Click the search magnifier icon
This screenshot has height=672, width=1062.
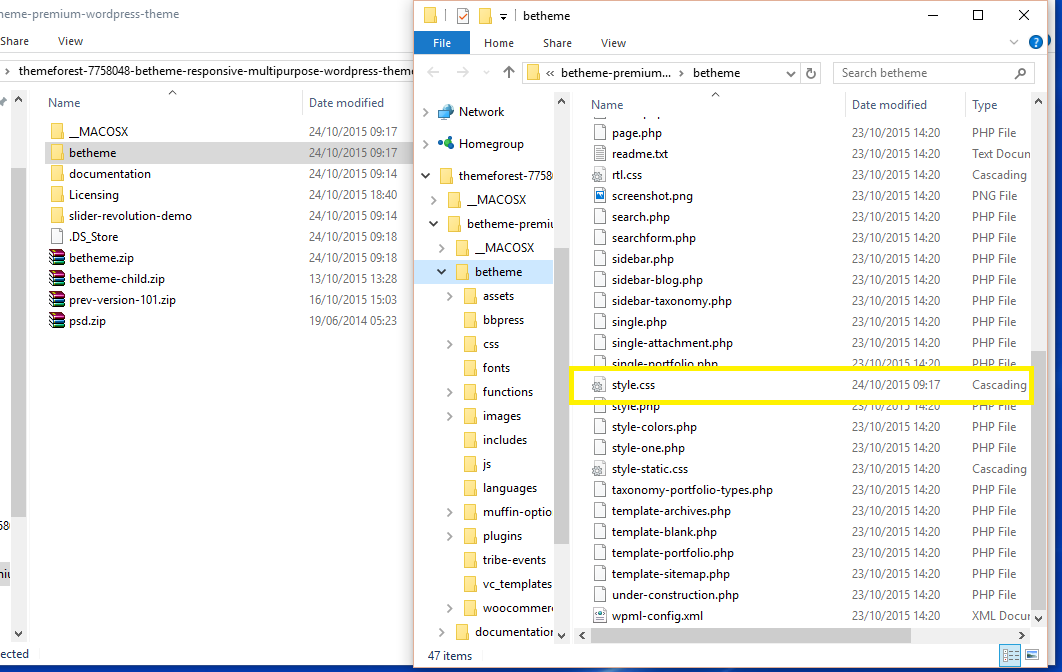1020,72
